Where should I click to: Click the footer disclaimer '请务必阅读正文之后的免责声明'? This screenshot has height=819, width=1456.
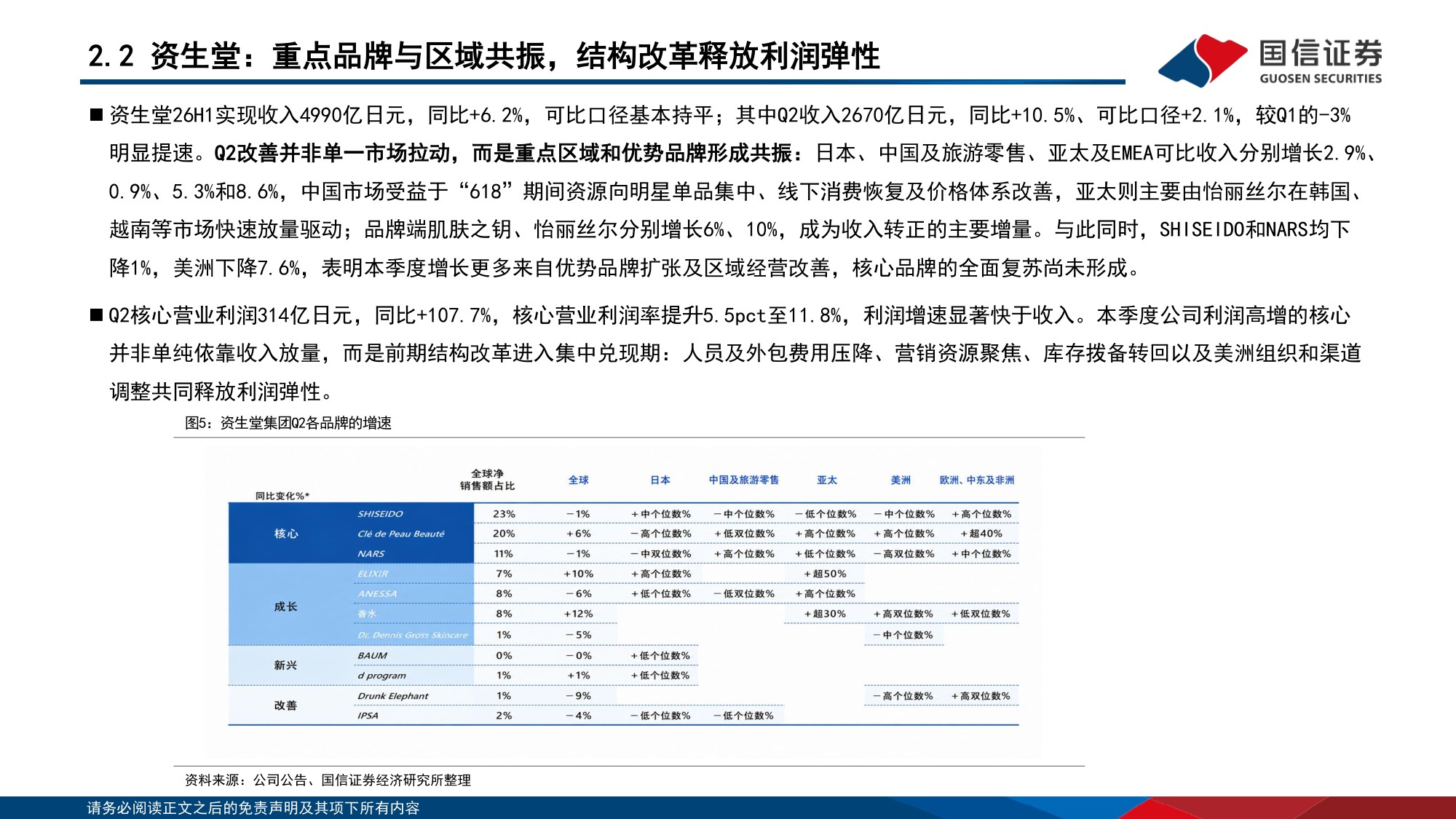click(253, 808)
